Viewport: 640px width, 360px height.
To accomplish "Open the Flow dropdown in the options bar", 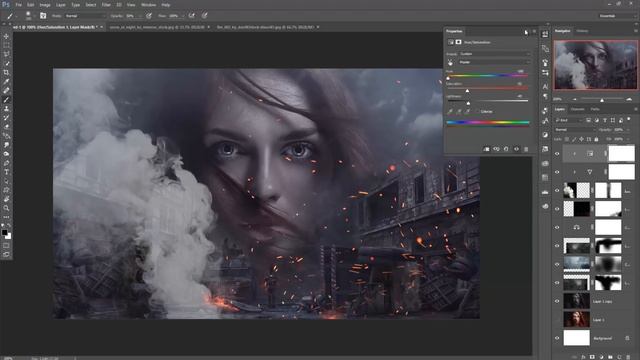I will tap(182, 16).
